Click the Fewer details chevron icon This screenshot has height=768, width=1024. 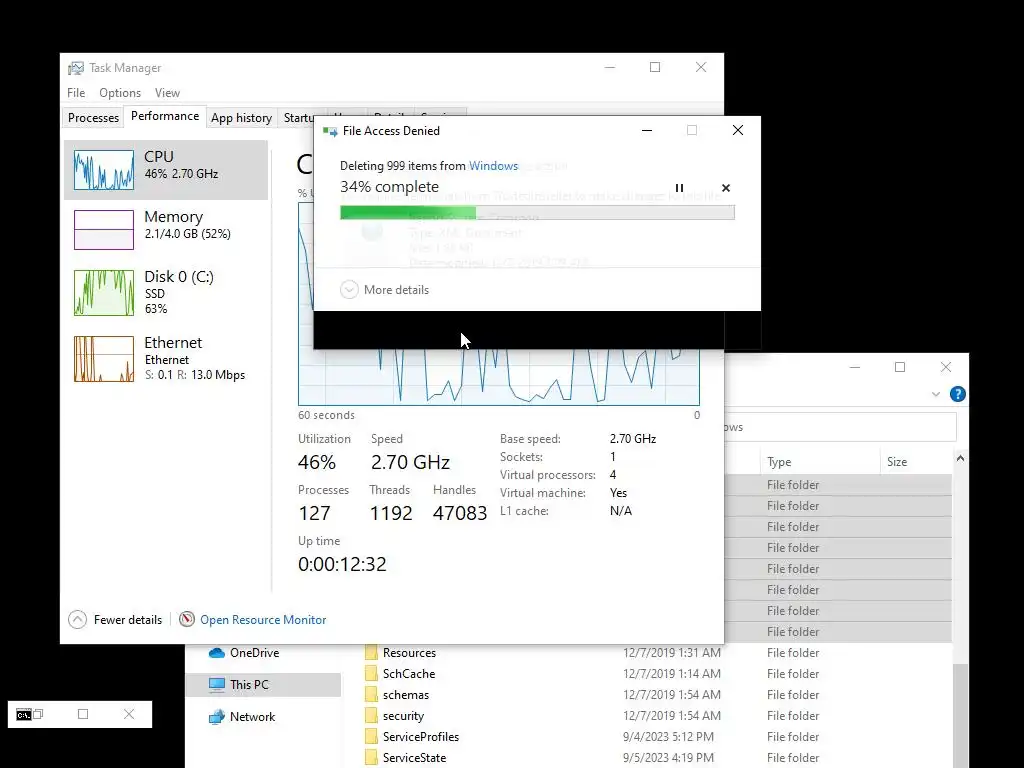click(77, 620)
